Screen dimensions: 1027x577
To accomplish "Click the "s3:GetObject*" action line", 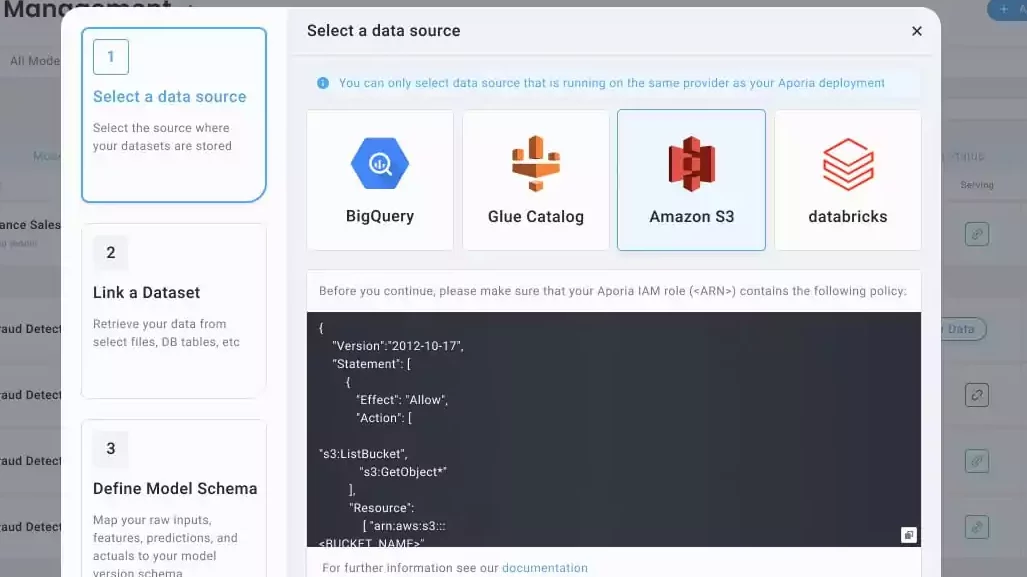I will click(x=403, y=472).
